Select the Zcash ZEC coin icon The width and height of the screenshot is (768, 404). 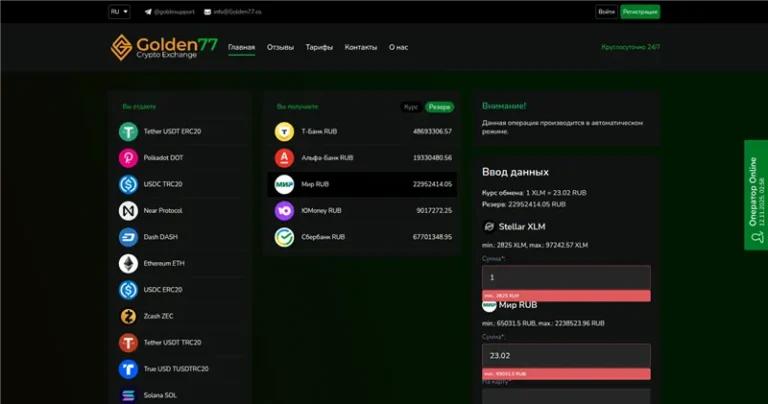[128, 317]
